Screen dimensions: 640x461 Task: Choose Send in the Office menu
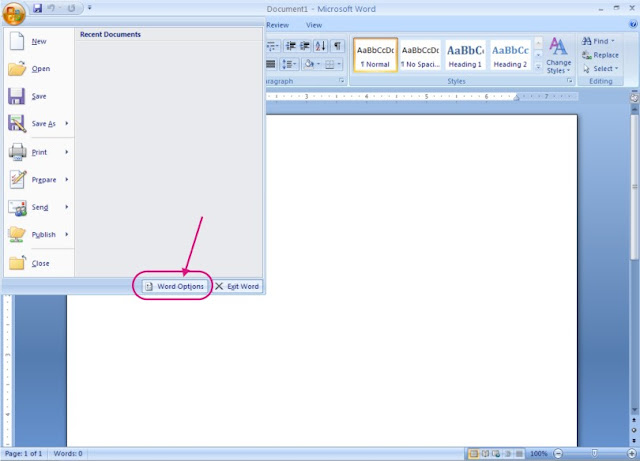coord(33,207)
